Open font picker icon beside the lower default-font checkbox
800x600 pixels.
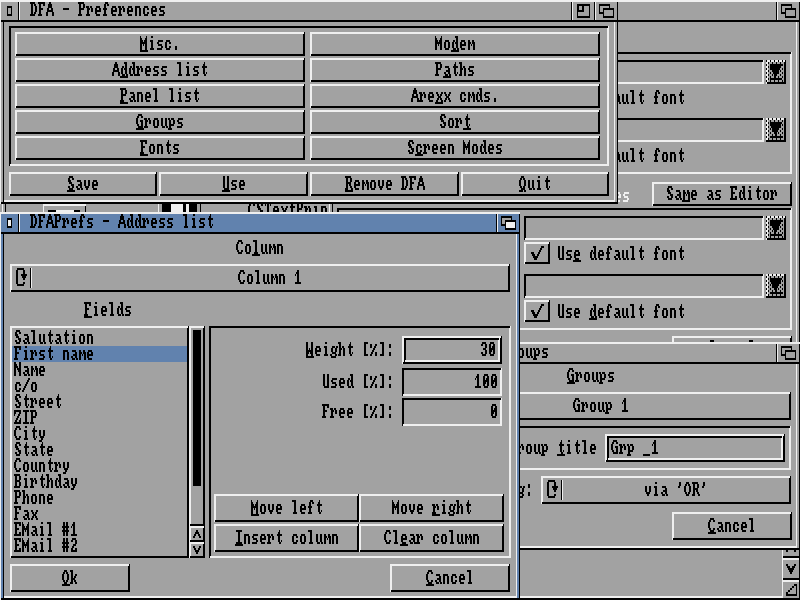[775, 286]
